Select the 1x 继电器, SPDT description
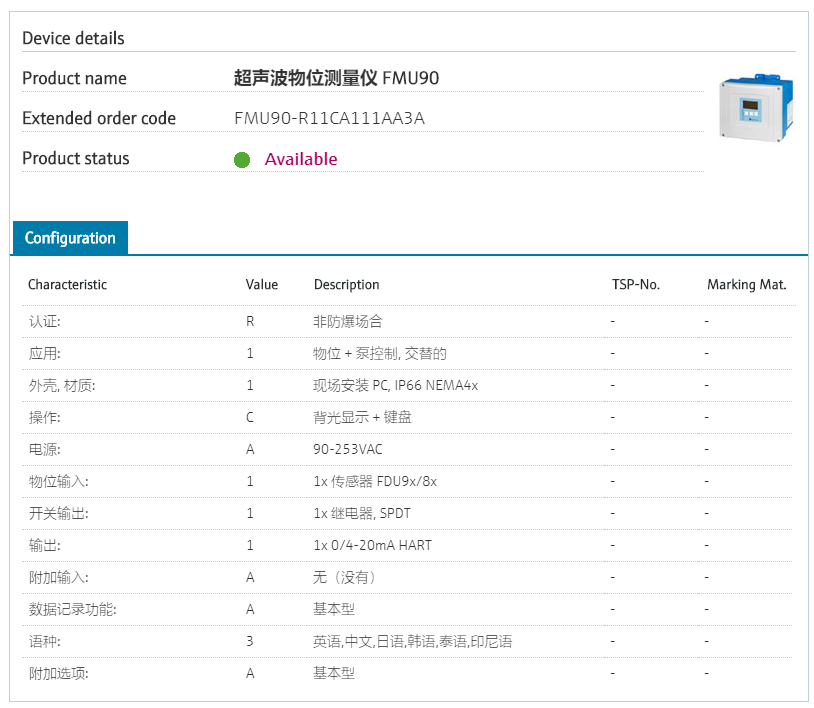The height and width of the screenshot is (708, 814). (x=362, y=513)
